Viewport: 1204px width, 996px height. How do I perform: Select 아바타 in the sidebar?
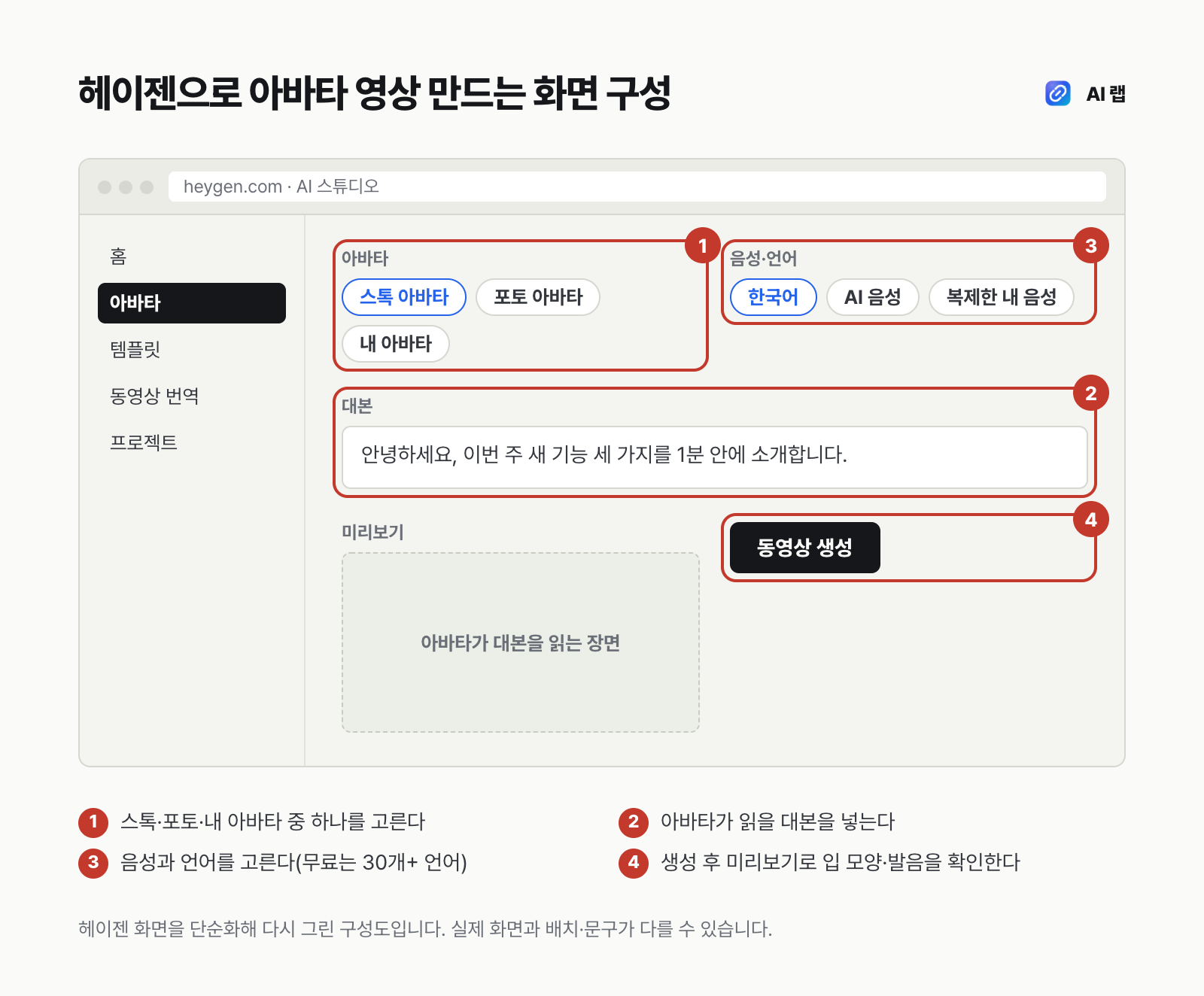(x=192, y=303)
